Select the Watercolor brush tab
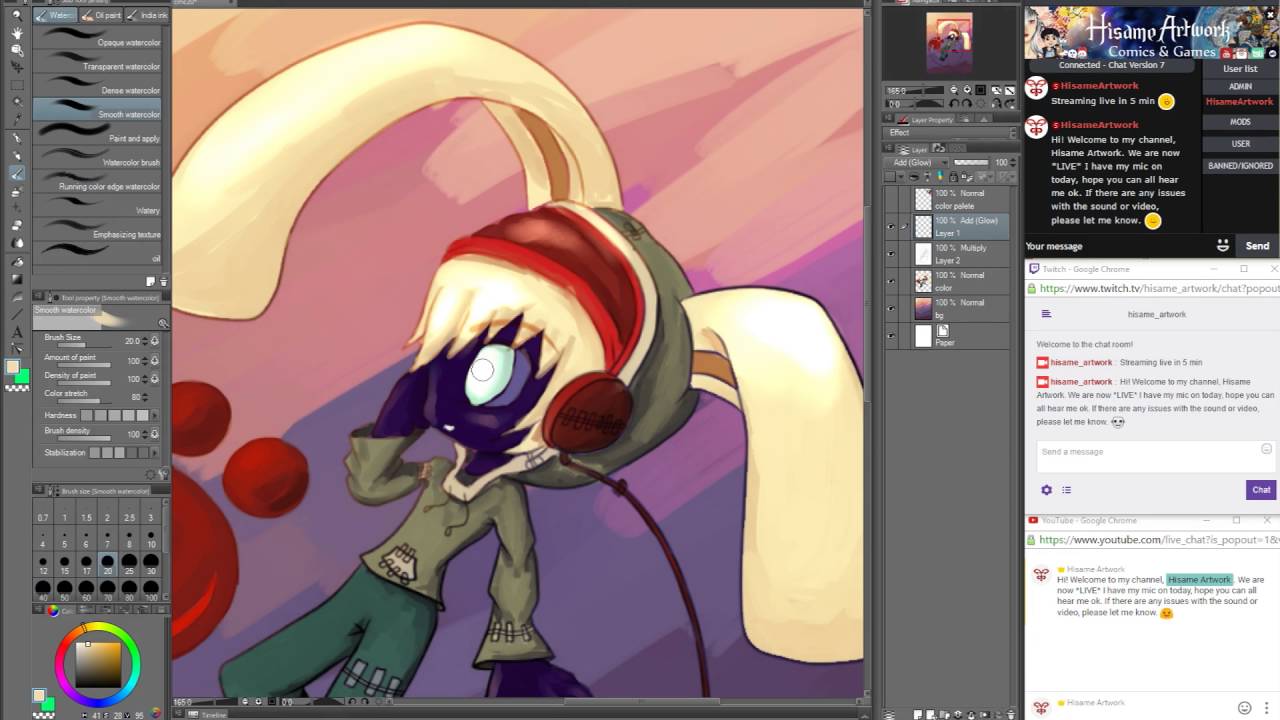This screenshot has height=720, width=1280. click(55, 15)
